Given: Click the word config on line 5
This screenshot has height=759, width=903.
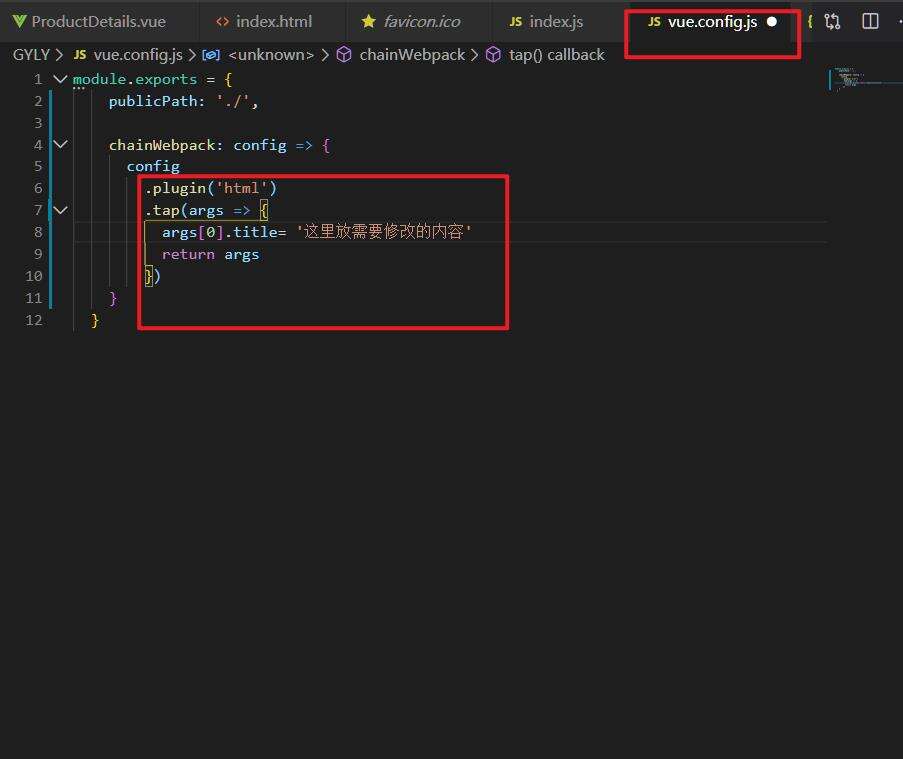Looking at the screenshot, I should coord(153,166).
